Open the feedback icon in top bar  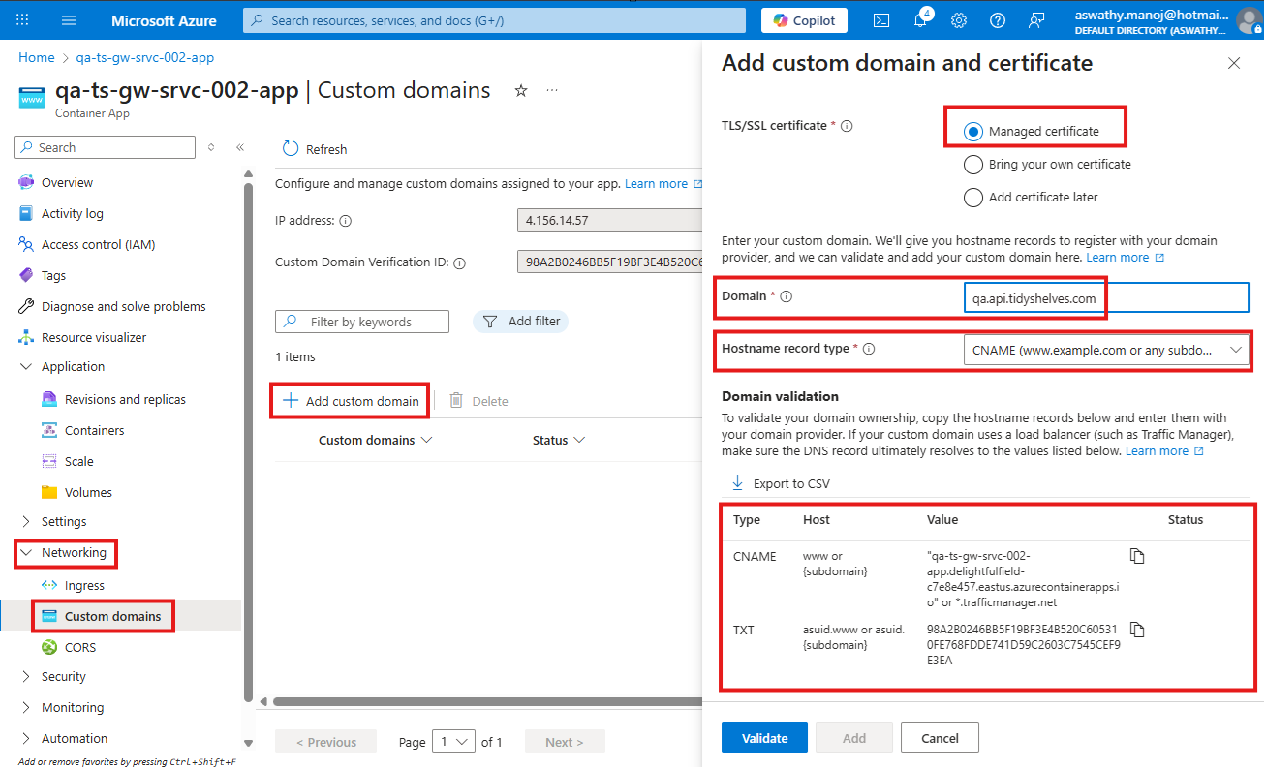click(1036, 20)
